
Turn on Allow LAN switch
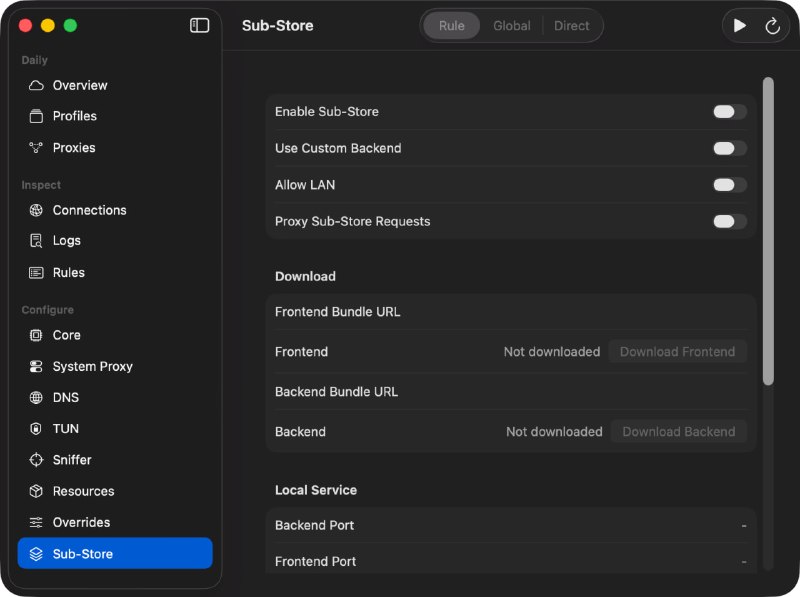(730, 185)
